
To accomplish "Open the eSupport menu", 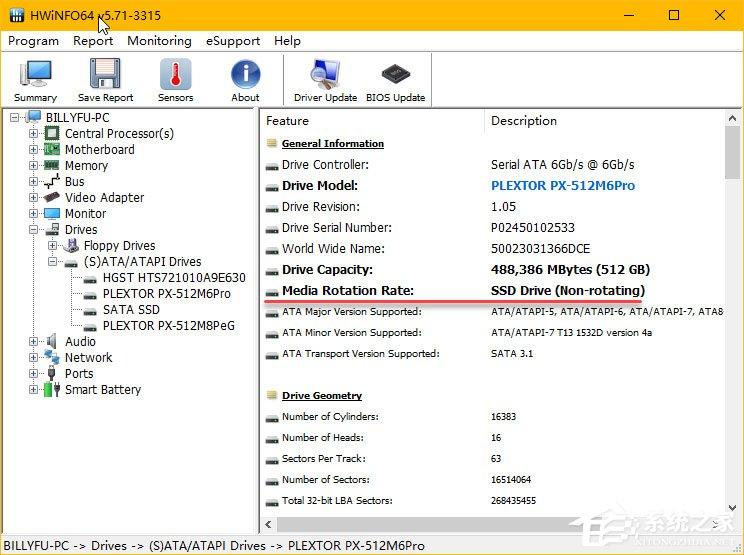I will 233,41.
